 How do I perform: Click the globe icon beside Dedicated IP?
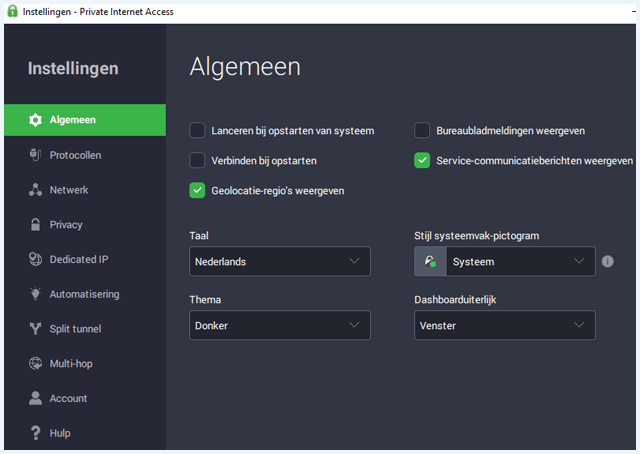point(36,259)
